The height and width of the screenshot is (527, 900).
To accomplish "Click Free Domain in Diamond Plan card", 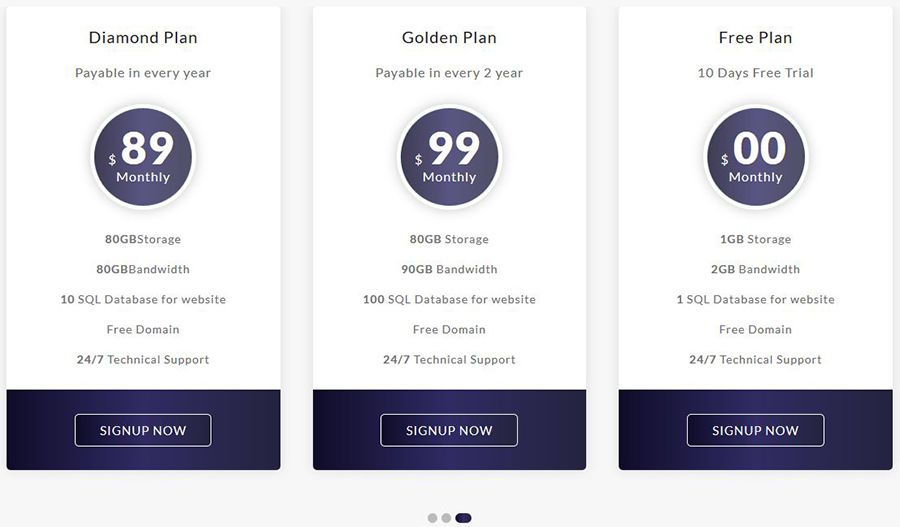I will click(143, 329).
